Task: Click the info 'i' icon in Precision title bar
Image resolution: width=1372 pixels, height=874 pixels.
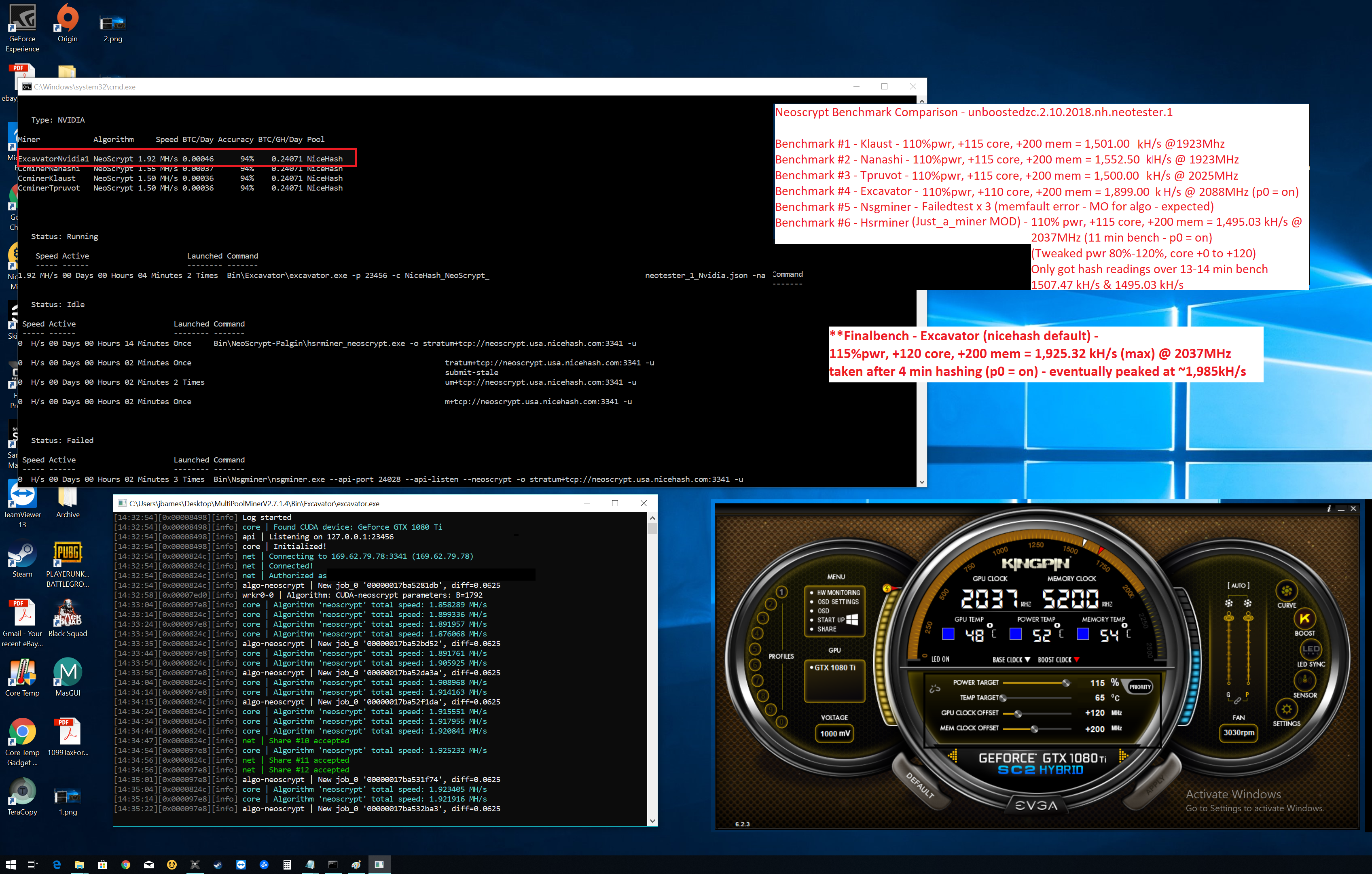Action: [1328, 509]
